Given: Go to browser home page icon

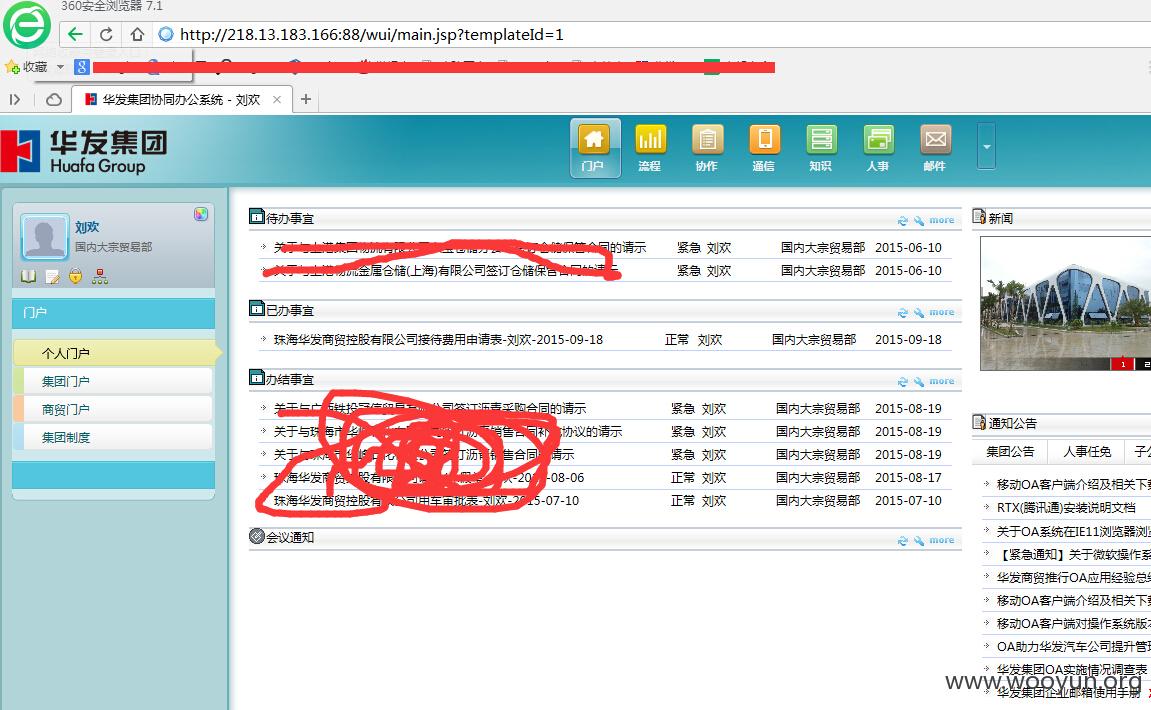Looking at the screenshot, I should pos(137,34).
